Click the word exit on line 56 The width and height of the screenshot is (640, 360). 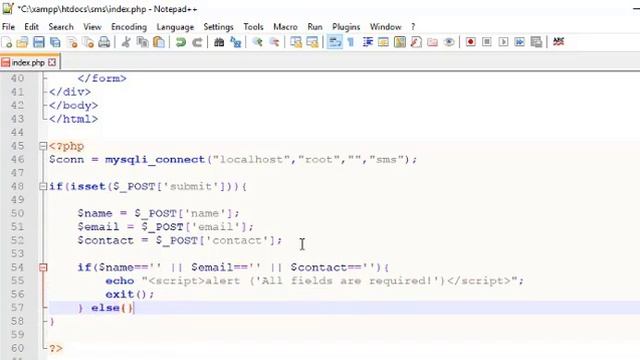[x=120, y=294]
